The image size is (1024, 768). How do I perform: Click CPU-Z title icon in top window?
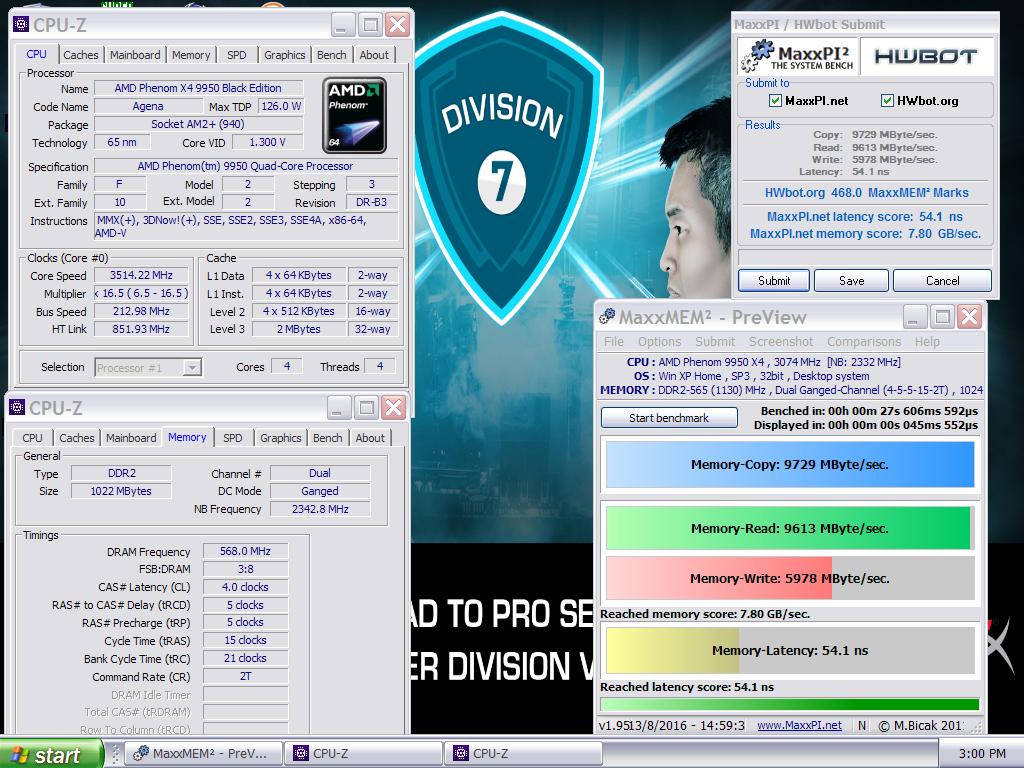click(x=21, y=25)
